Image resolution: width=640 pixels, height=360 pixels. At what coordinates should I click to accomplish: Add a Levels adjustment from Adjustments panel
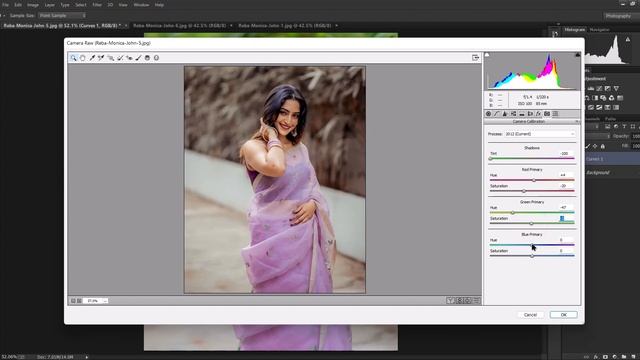(x=591, y=89)
